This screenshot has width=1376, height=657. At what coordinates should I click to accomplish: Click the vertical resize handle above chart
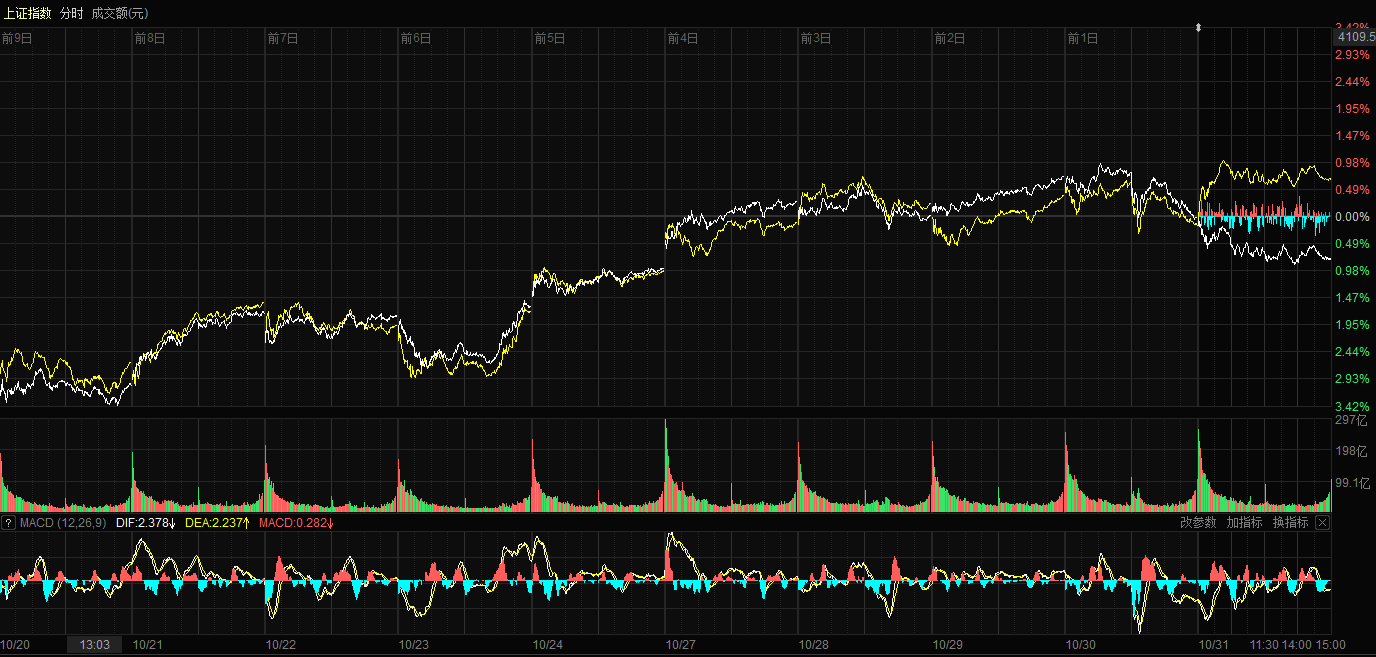pos(1198,28)
